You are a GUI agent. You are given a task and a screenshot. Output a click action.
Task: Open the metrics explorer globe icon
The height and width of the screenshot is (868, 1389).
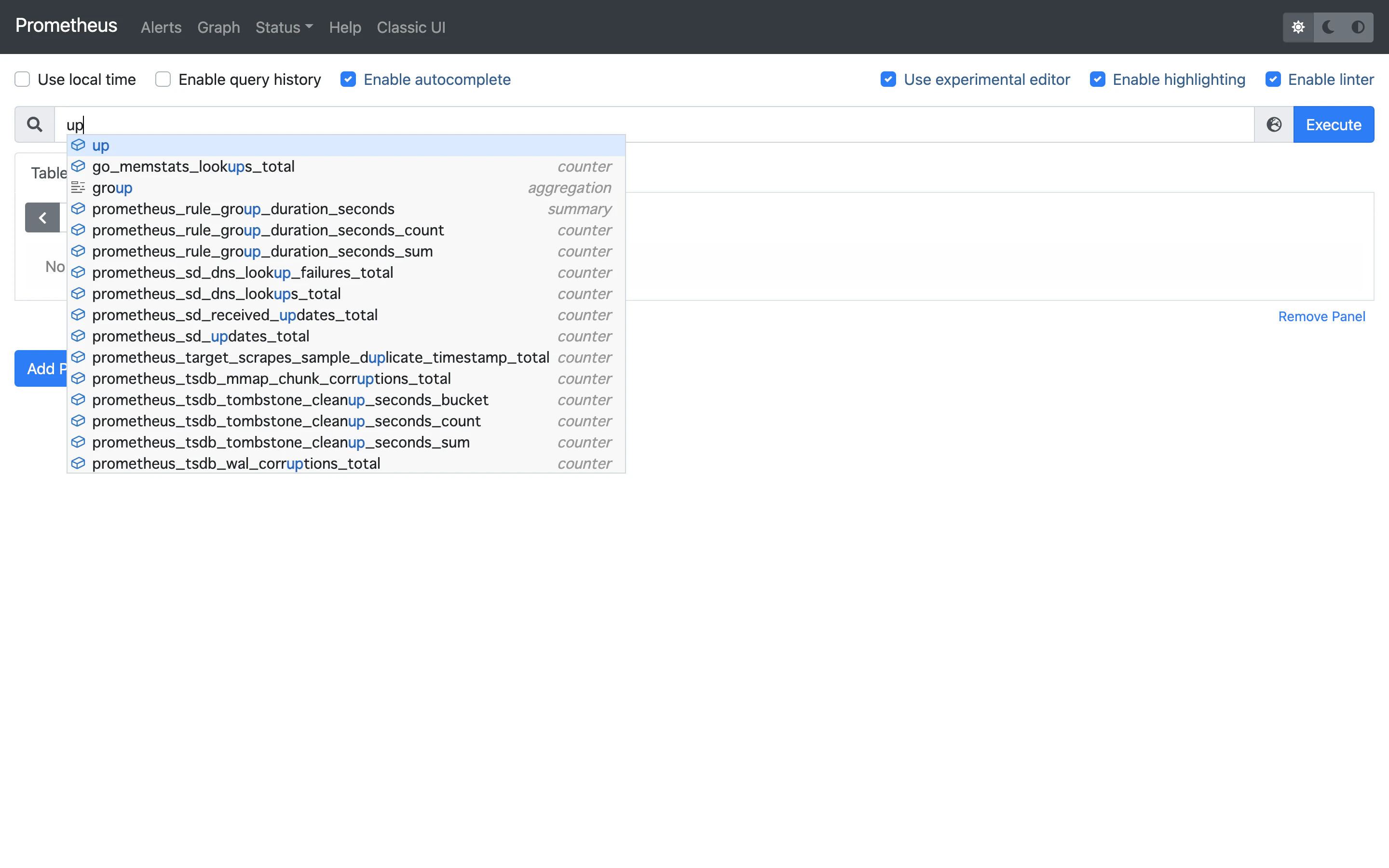point(1274,124)
